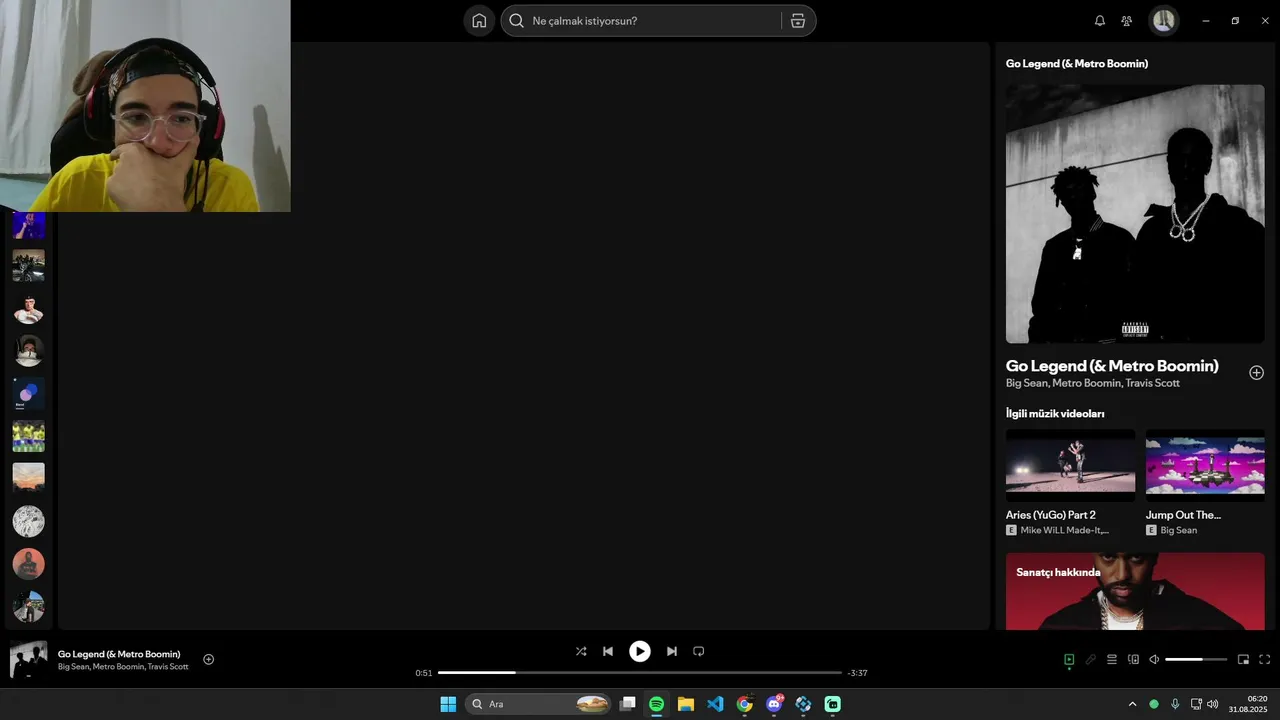This screenshot has height=720, width=1280.
Task: Open the white-shirt artist in sidebar
Action: [x=28, y=308]
